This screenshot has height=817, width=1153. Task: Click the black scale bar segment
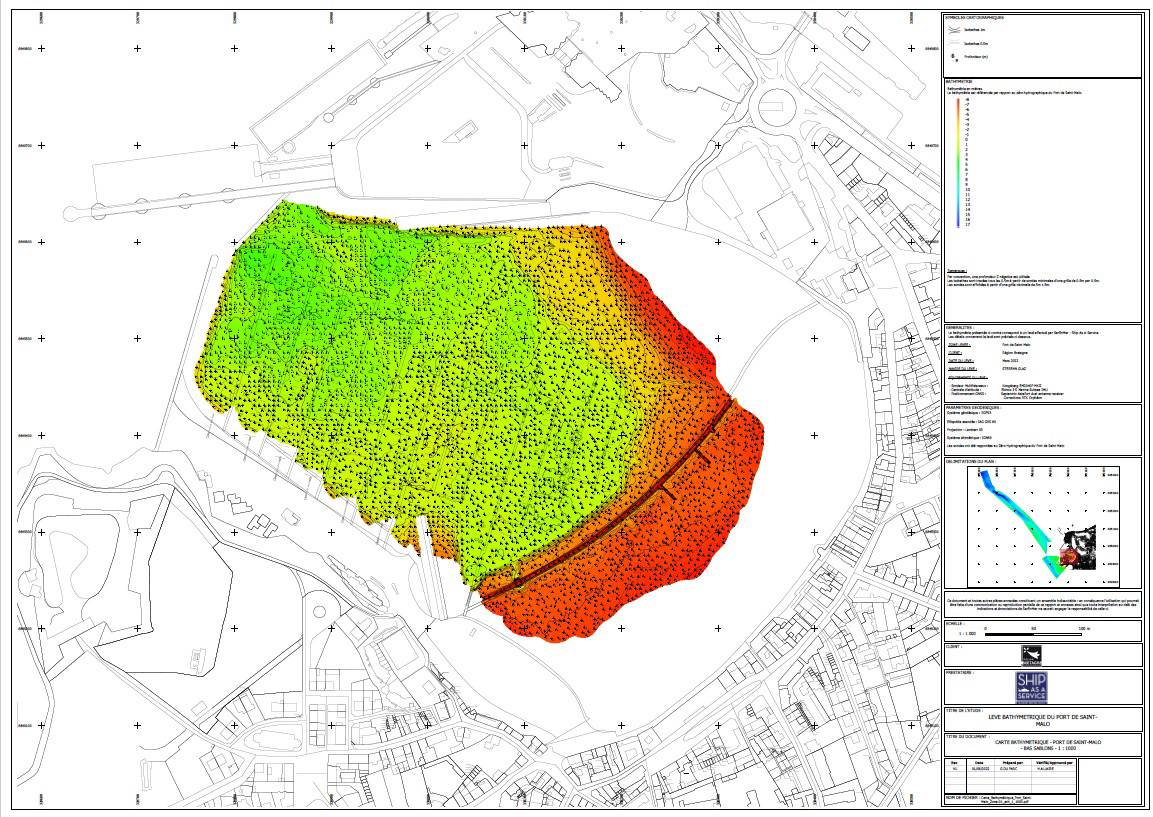pyautogui.click(x=1010, y=633)
